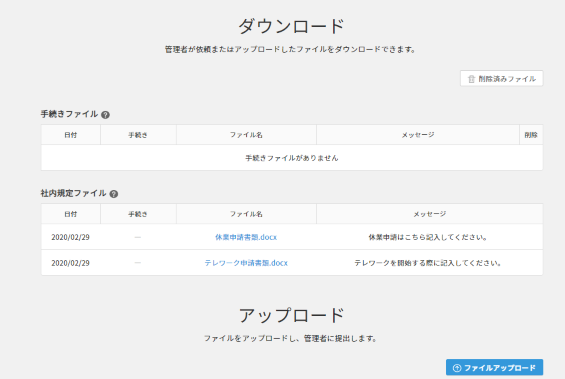Click the empty 手続きファイルがありません row

pyautogui.click(x=292, y=158)
